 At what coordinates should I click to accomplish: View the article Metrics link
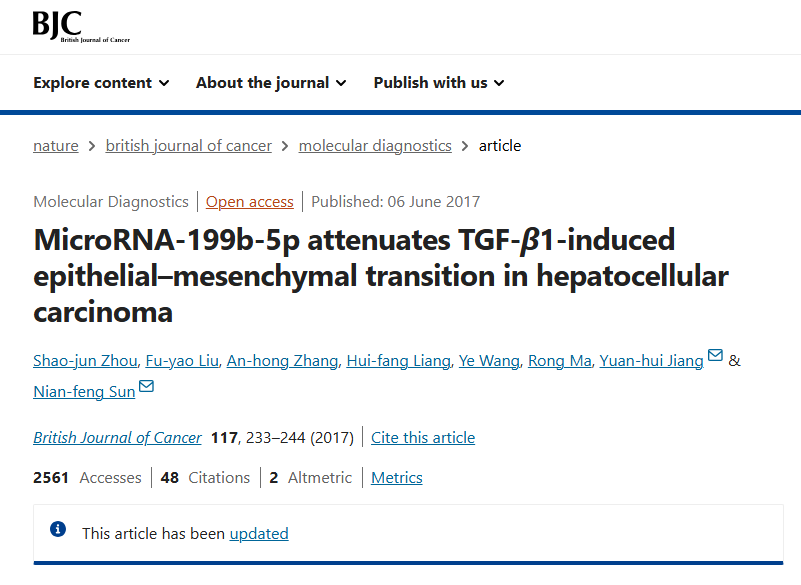396,478
